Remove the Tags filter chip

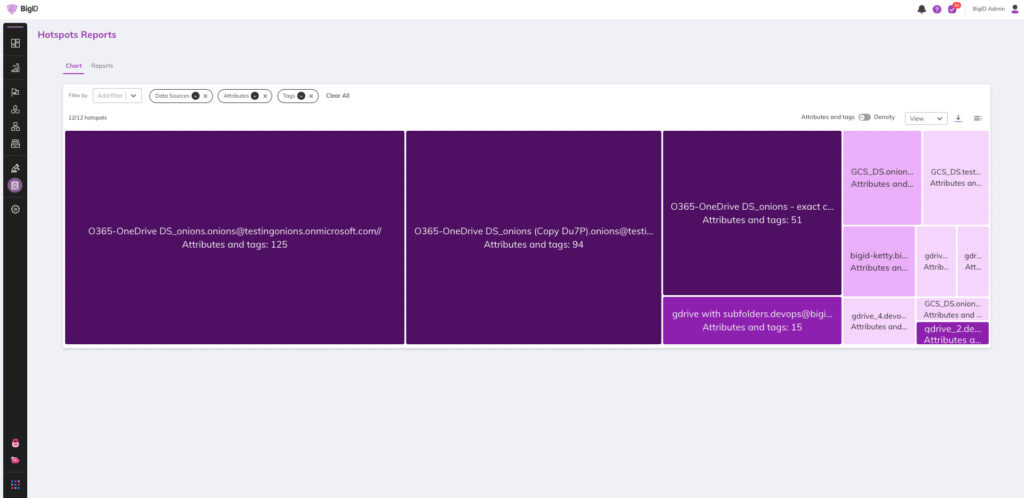[311, 96]
